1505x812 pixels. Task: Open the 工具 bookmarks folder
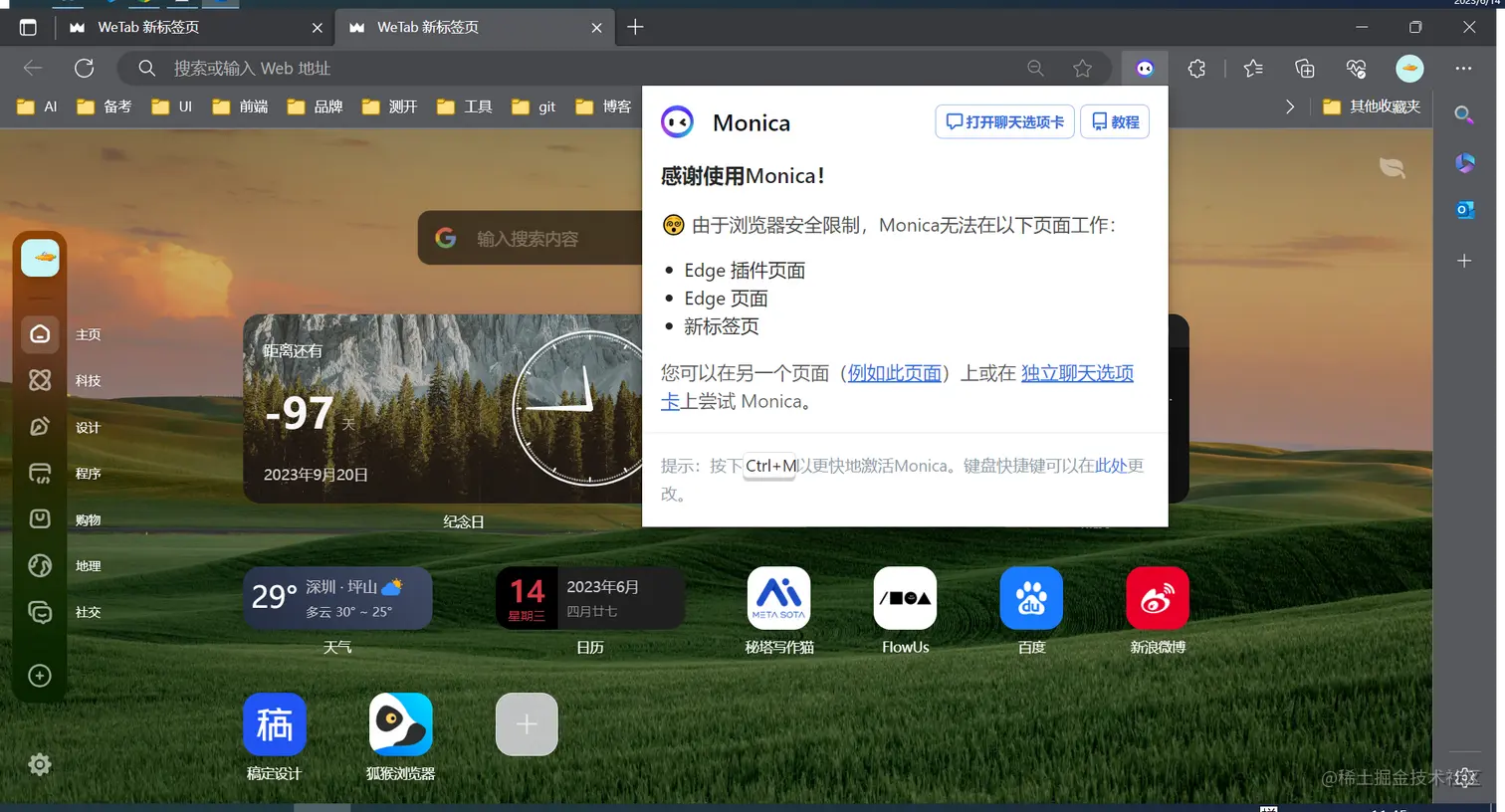[464, 106]
